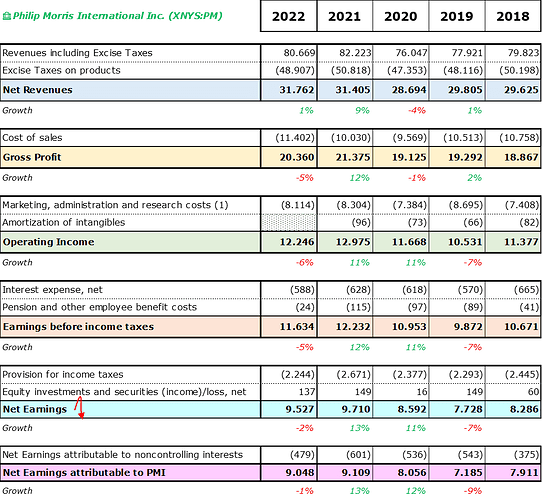Click the (115) pension costs cell
Viewport: 542px width, 500px height.
[358, 307]
